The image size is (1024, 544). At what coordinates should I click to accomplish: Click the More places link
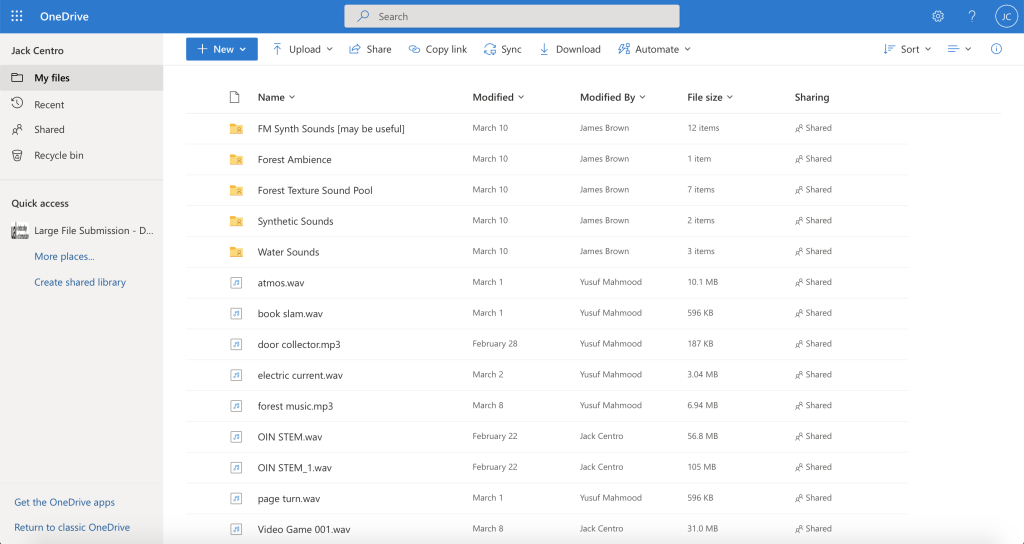pos(64,257)
